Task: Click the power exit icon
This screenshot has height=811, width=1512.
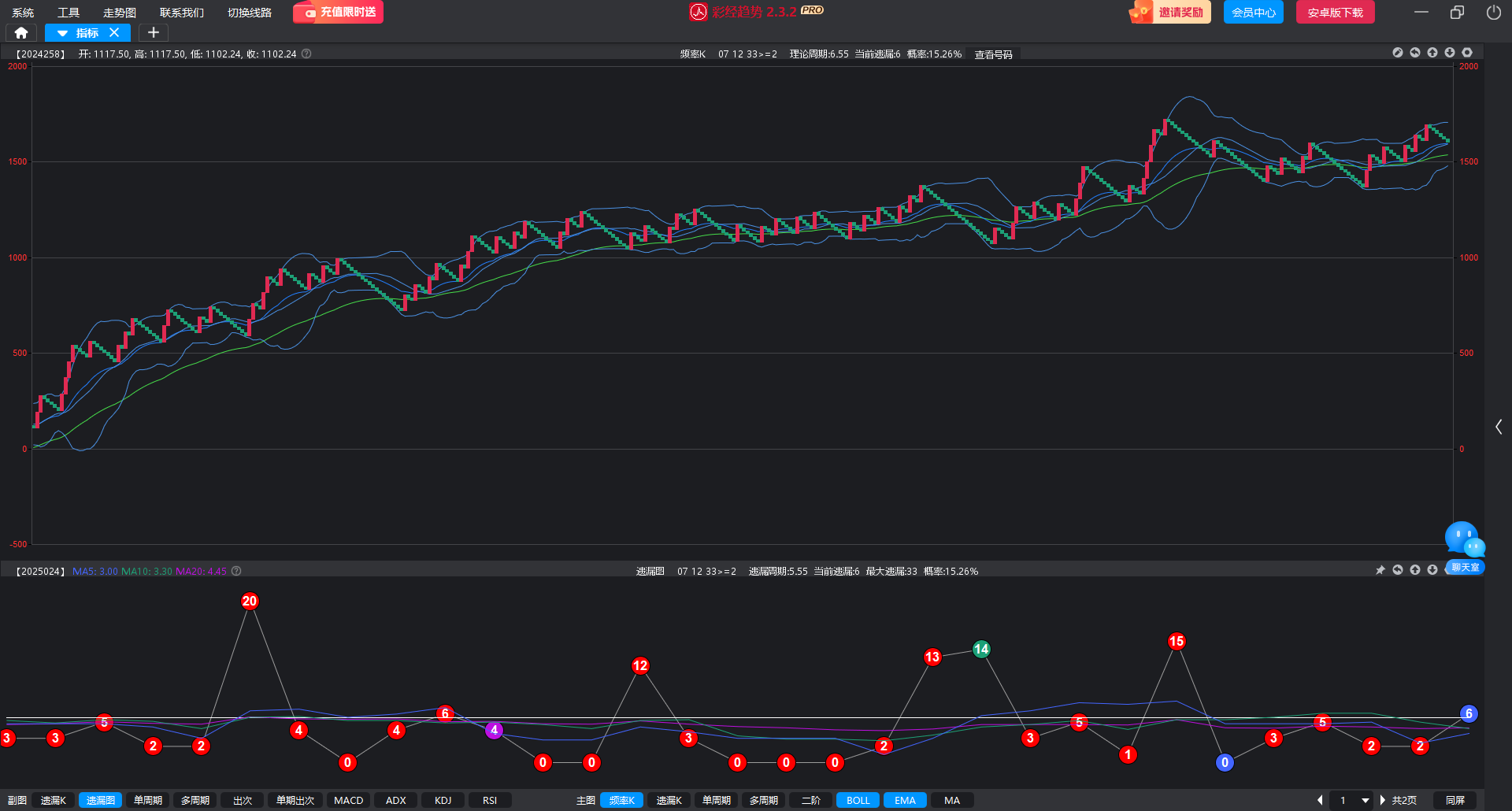Action: 1493,13
